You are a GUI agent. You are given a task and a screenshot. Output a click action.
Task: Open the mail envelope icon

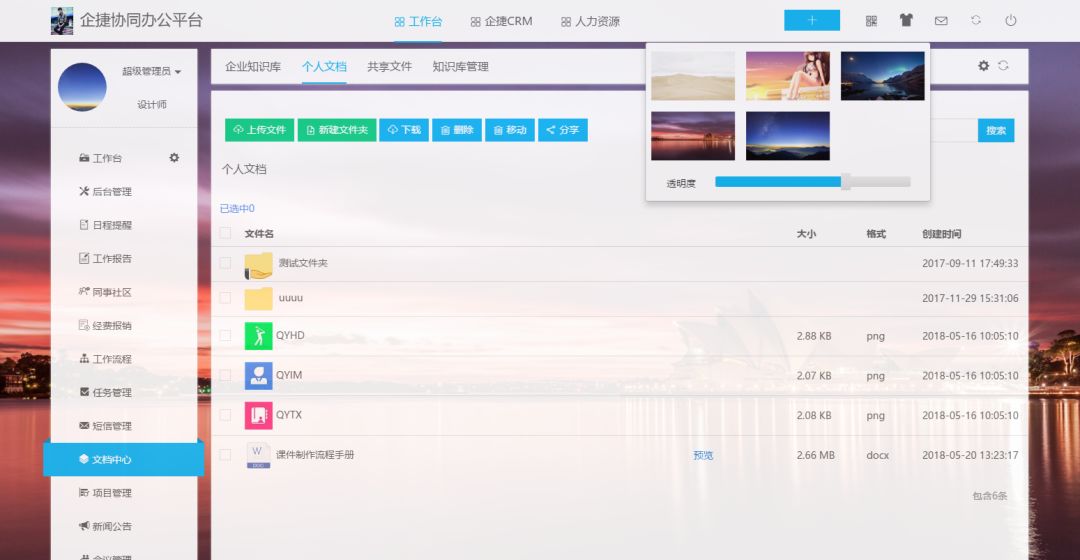pos(941,21)
